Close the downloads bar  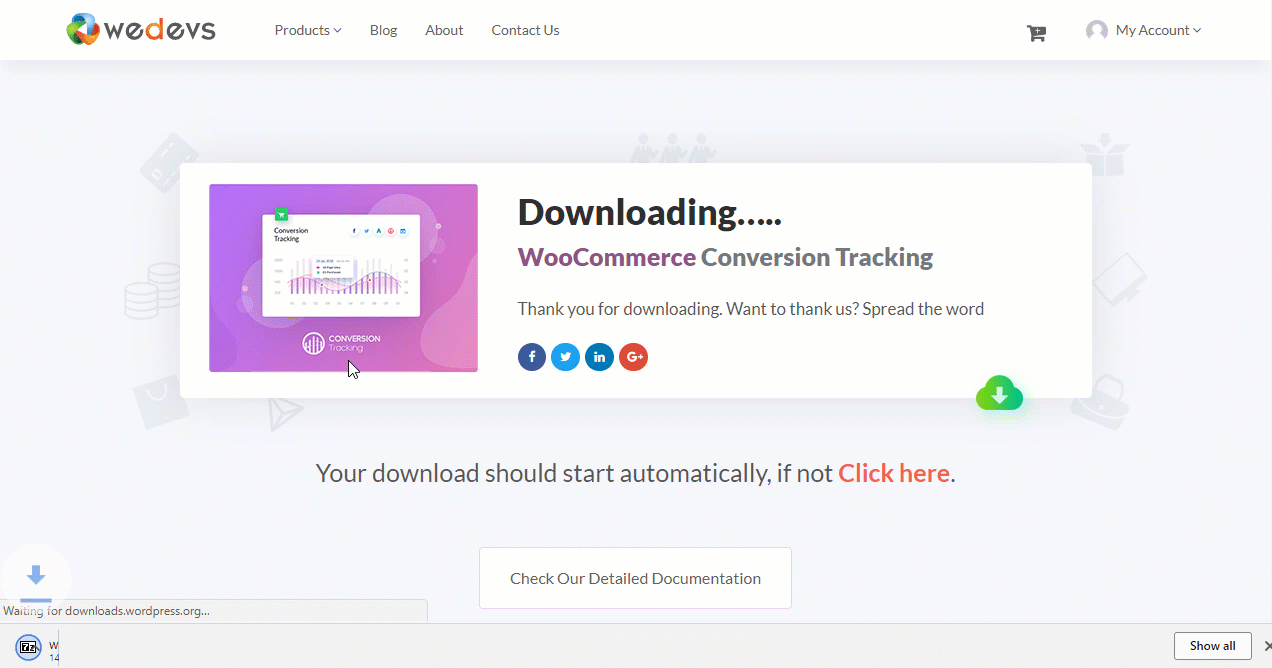click(1267, 646)
